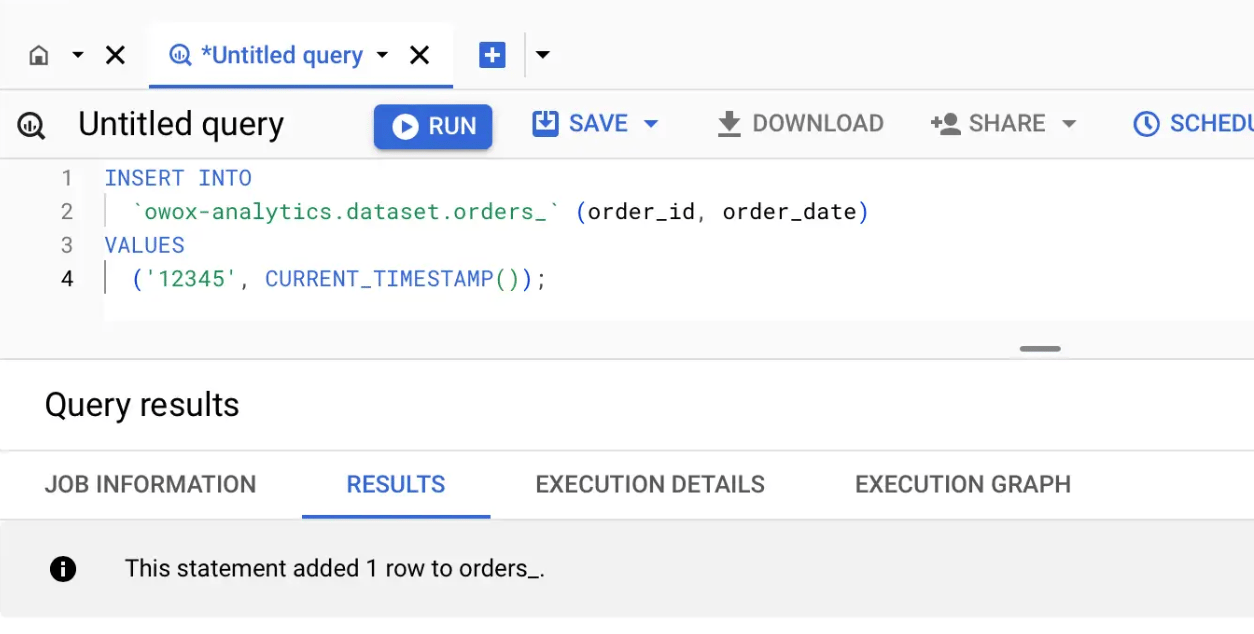Click the panel resize handle below editor
This screenshot has height=634, width=1254.
coord(1040,349)
